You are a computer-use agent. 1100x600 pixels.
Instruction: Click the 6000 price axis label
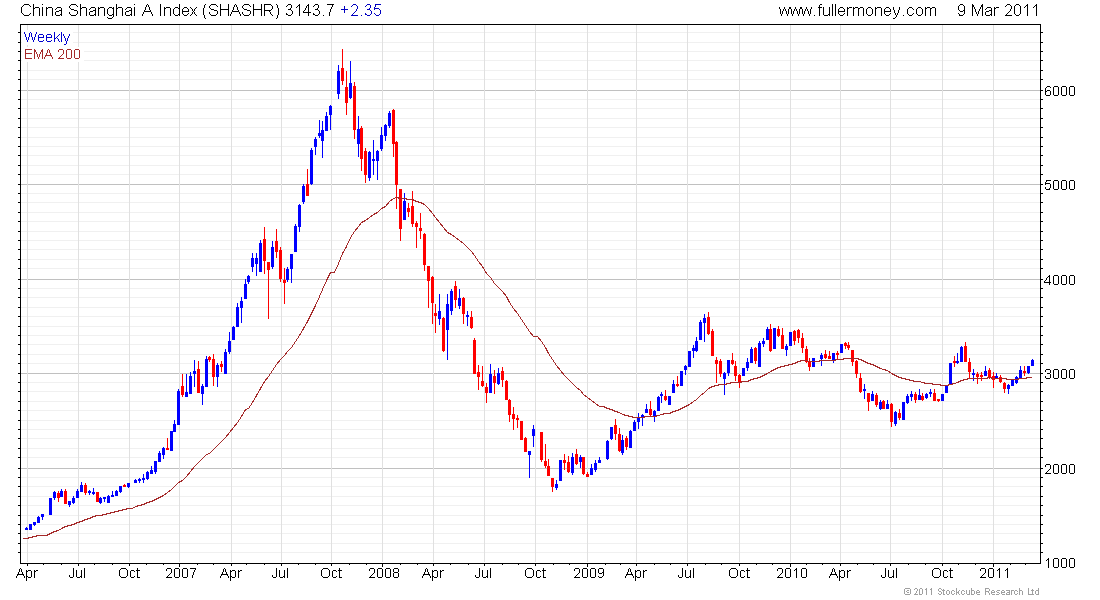tap(1059, 91)
